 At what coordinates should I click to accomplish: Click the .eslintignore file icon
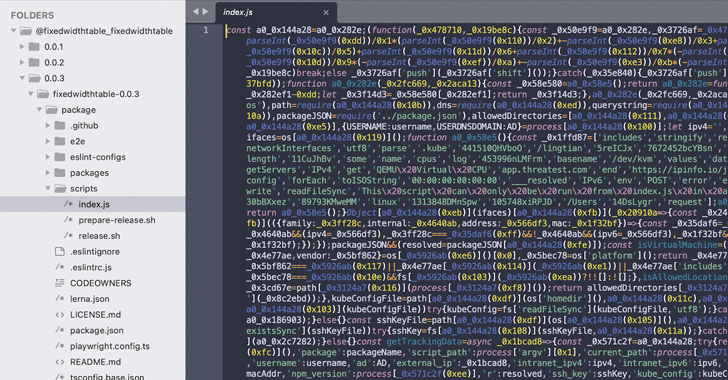tap(59, 251)
